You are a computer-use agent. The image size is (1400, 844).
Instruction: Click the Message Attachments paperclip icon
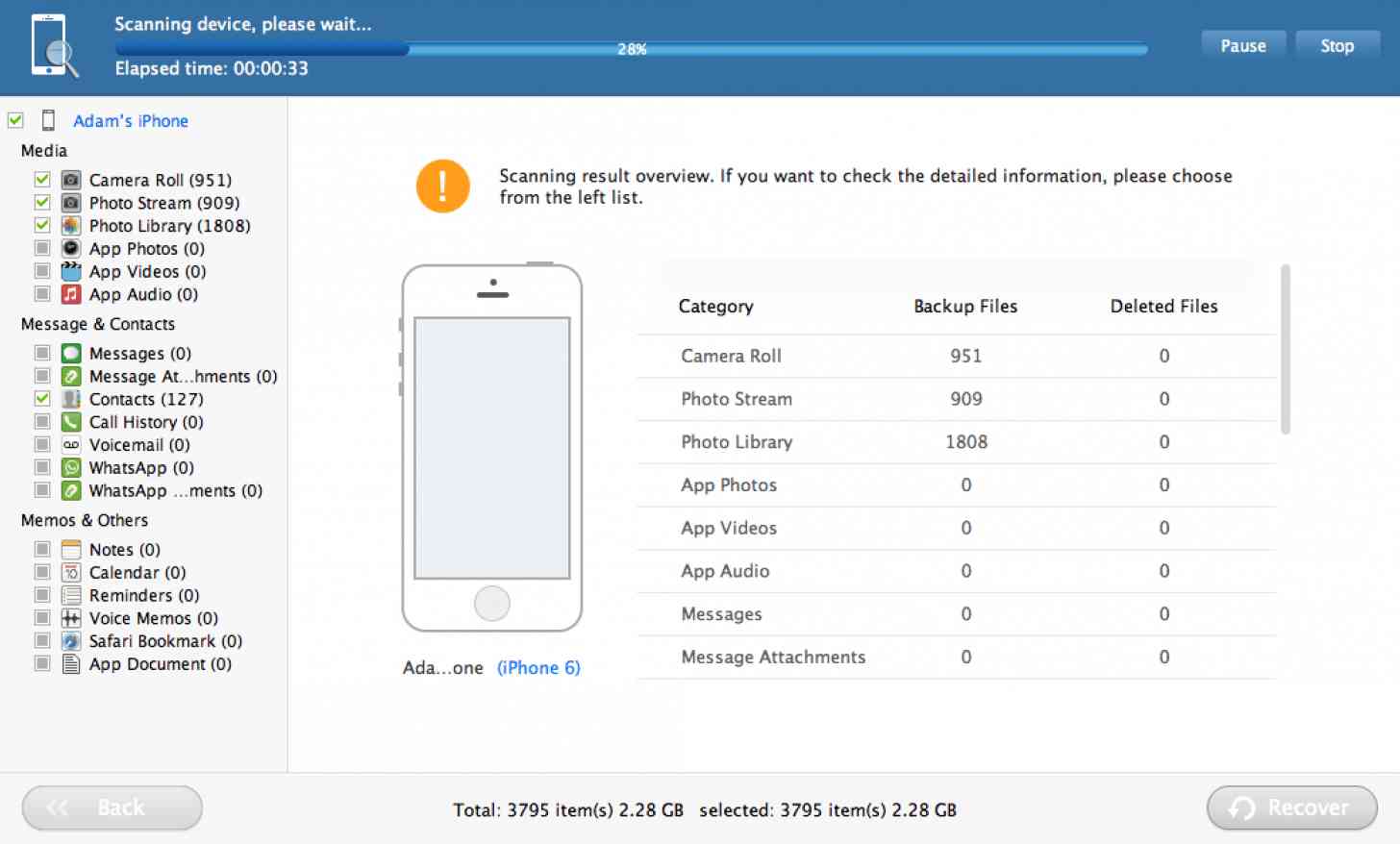71,376
